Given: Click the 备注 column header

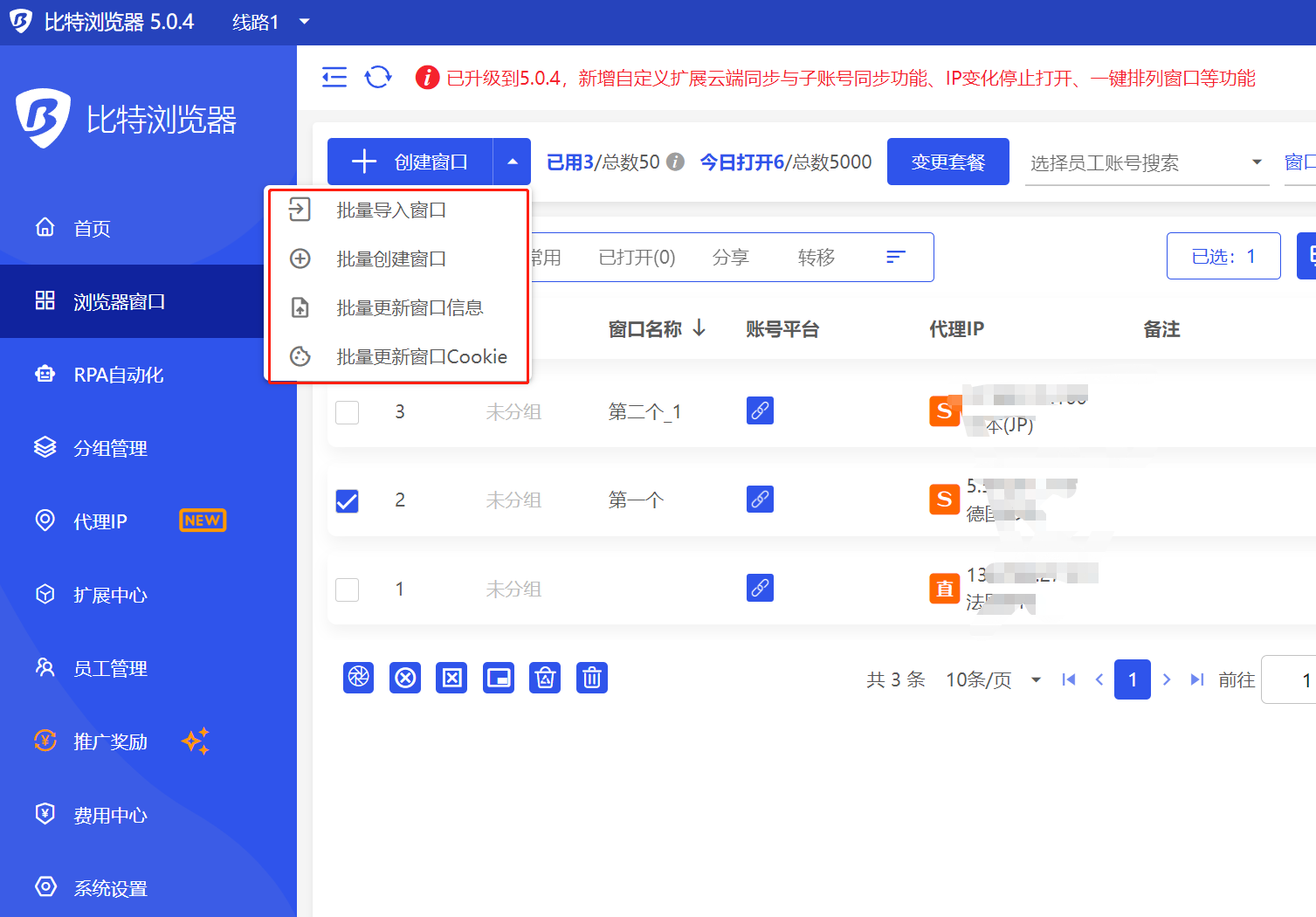Looking at the screenshot, I should (x=1161, y=329).
